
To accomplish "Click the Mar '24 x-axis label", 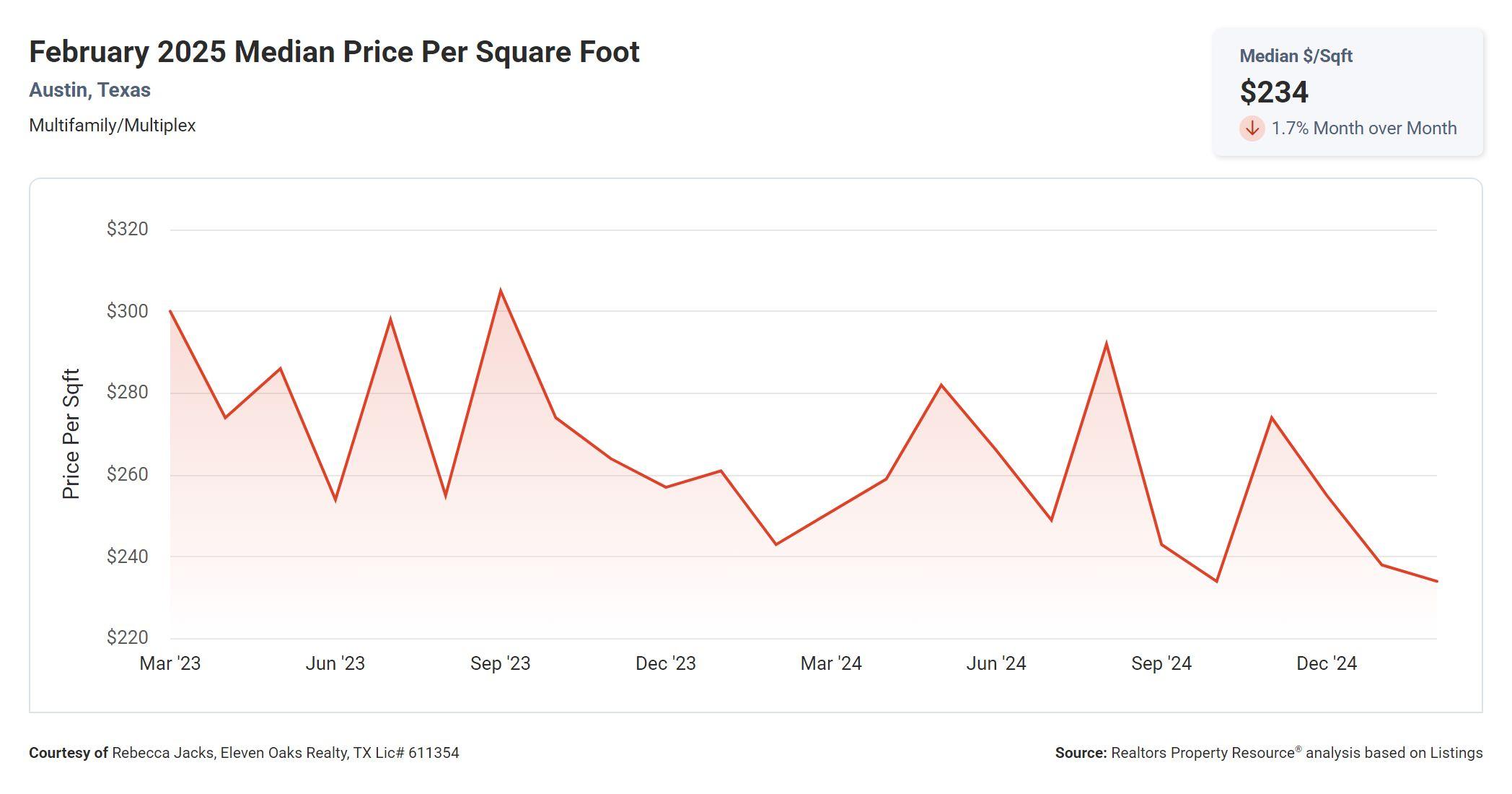I will coord(831,663).
